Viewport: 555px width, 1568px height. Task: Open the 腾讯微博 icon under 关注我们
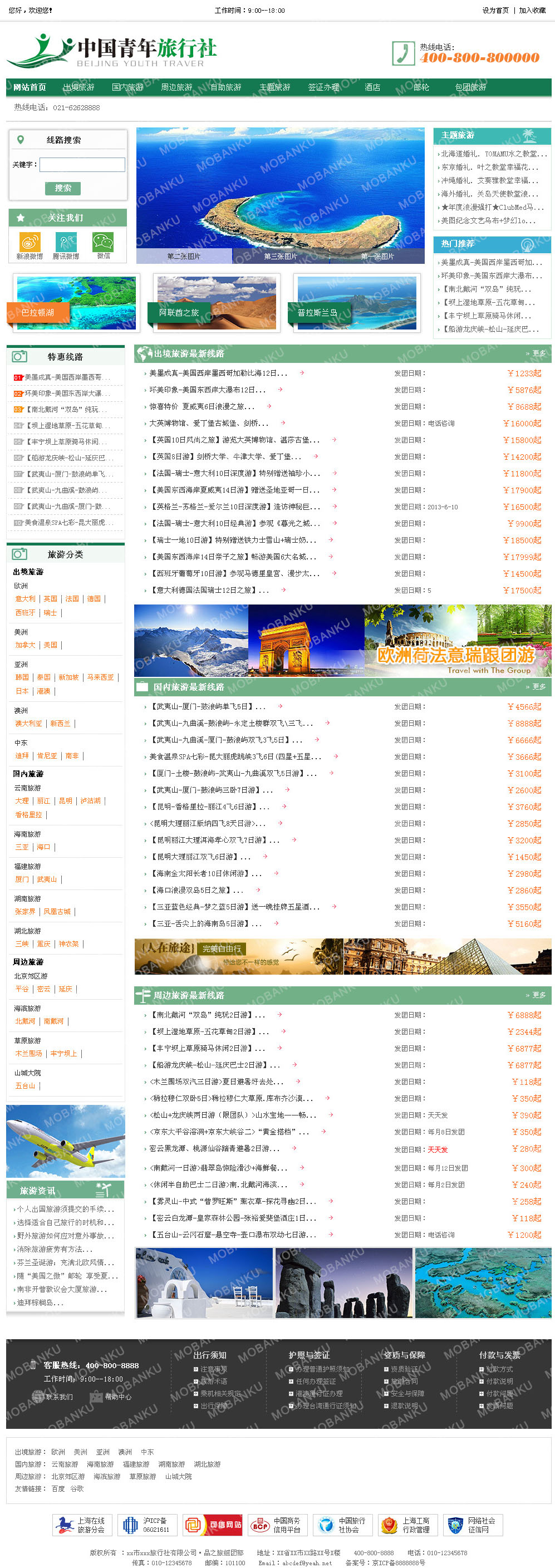66,242
